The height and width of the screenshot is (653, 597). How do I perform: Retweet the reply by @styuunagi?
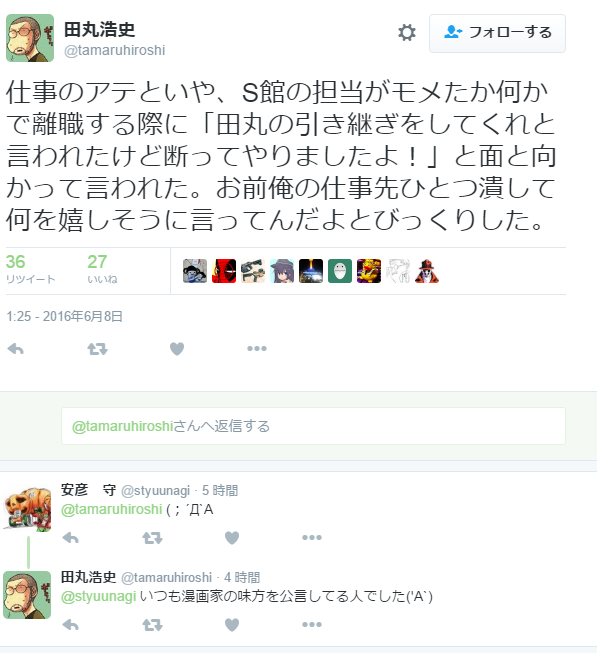coord(152,538)
